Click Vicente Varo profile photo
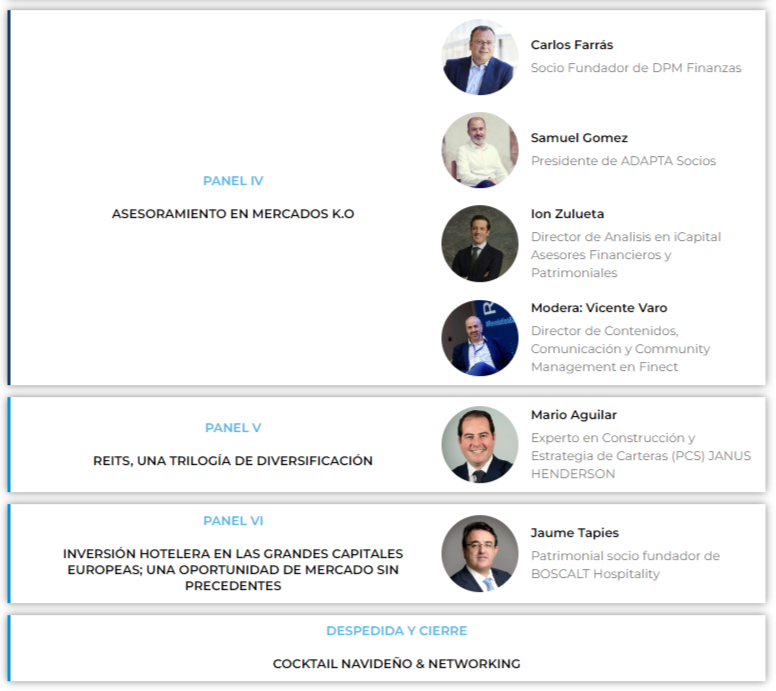This screenshot has width=776, height=691. [x=480, y=338]
